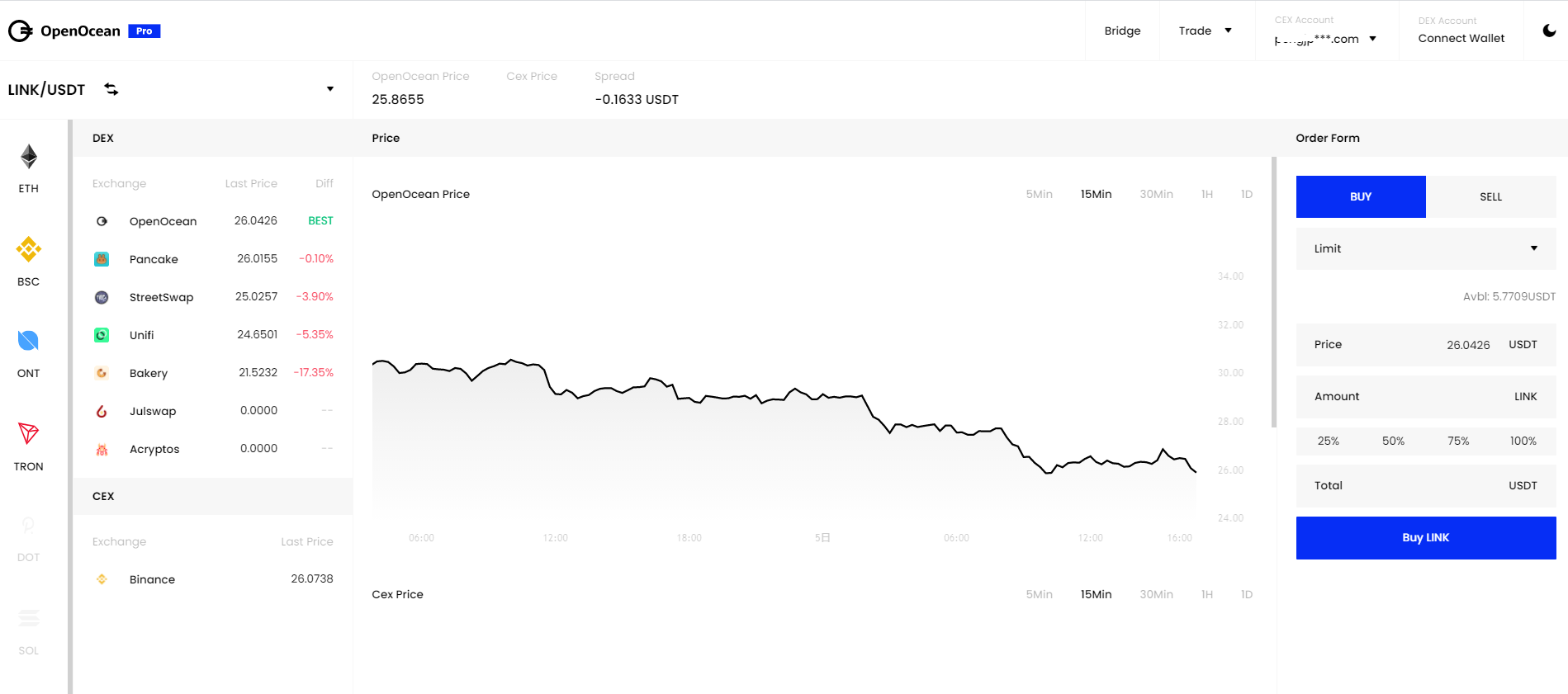Choose the 50% amount option
This screenshot has width=1568, height=694.
pyautogui.click(x=1393, y=441)
